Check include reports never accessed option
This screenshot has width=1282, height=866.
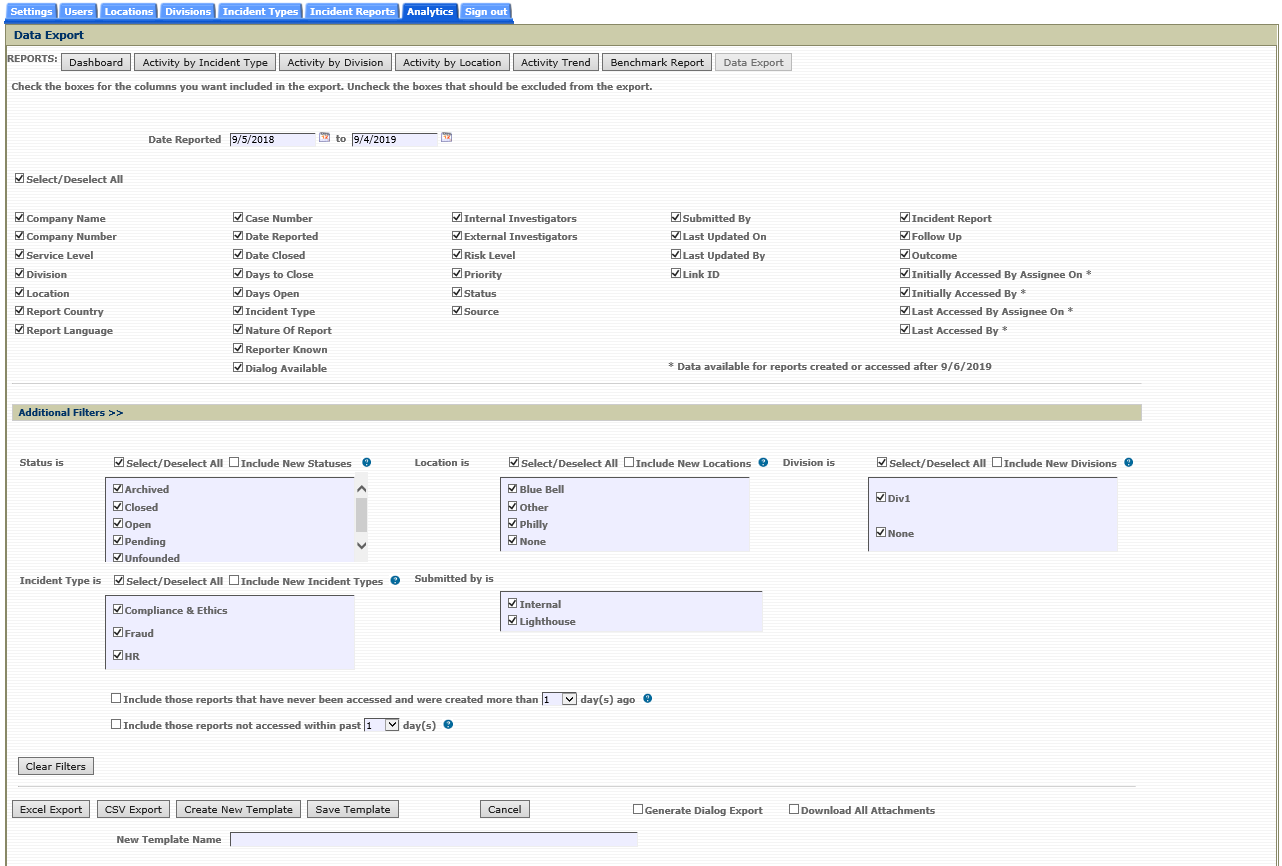point(116,699)
